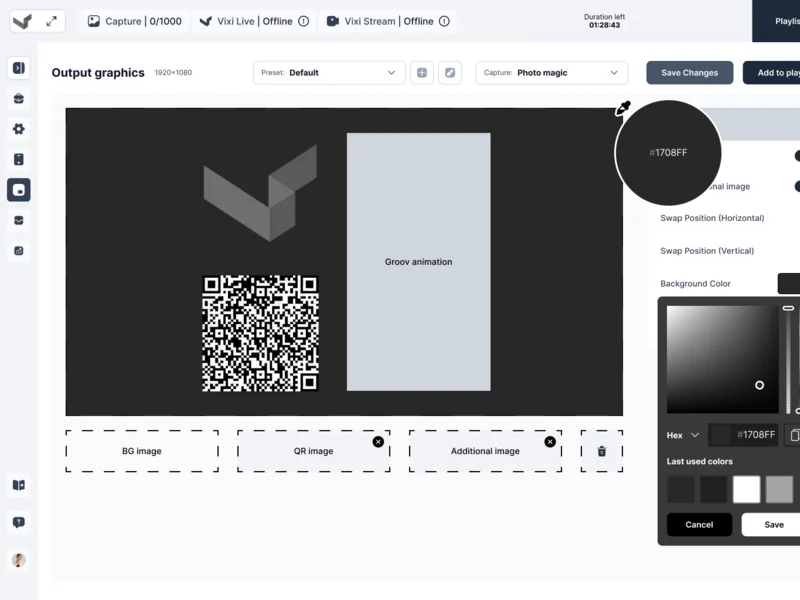This screenshot has height=600, width=800.
Task: Open the user profile avatar
Action: [x=19, y=560]
